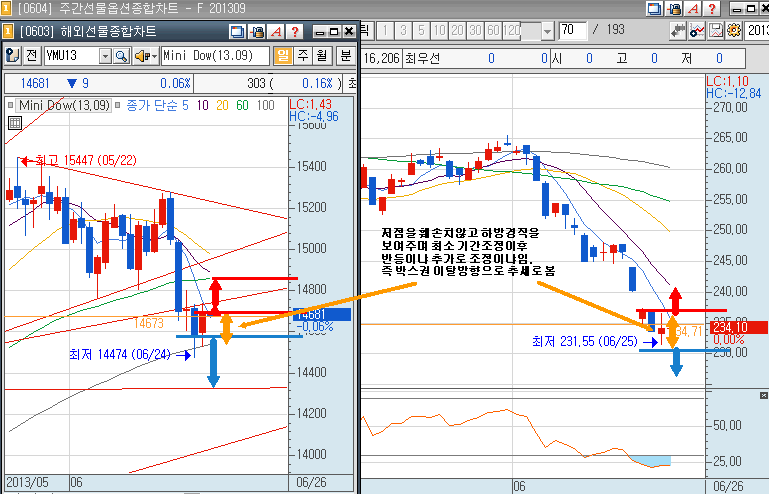Select the 20 interval button in 0604

tap(457, 31)
